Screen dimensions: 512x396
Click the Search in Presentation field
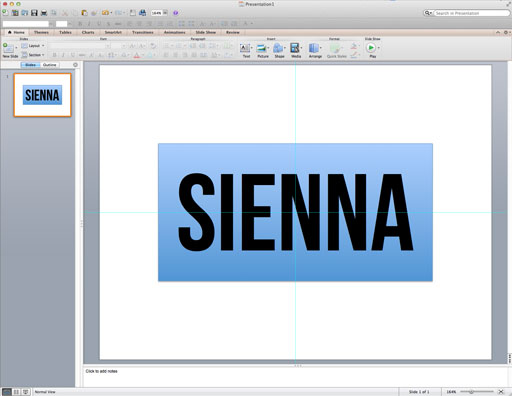[x=471, y=13]
